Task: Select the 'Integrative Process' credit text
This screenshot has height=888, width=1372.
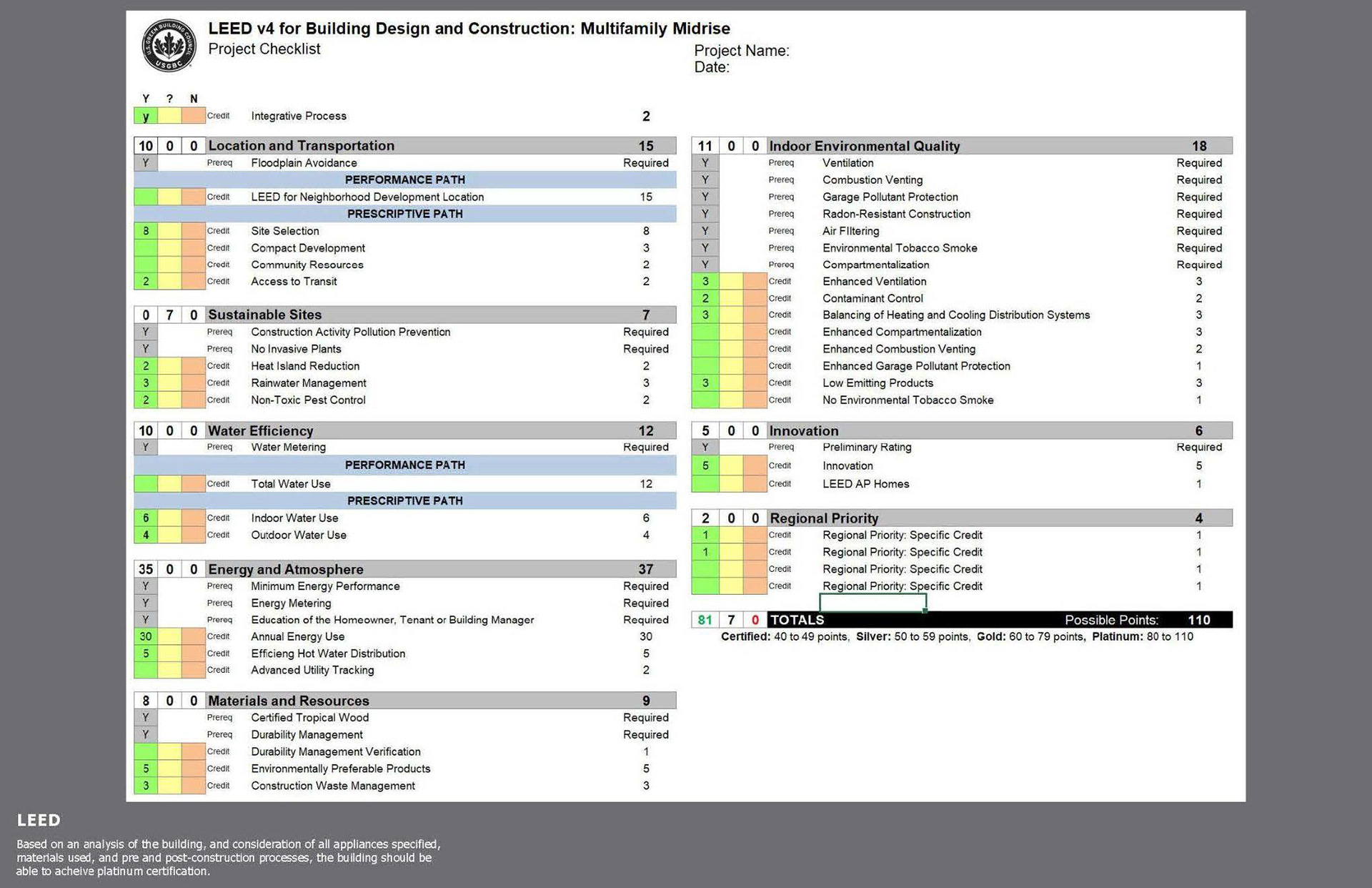Action: tap(299, 116)
